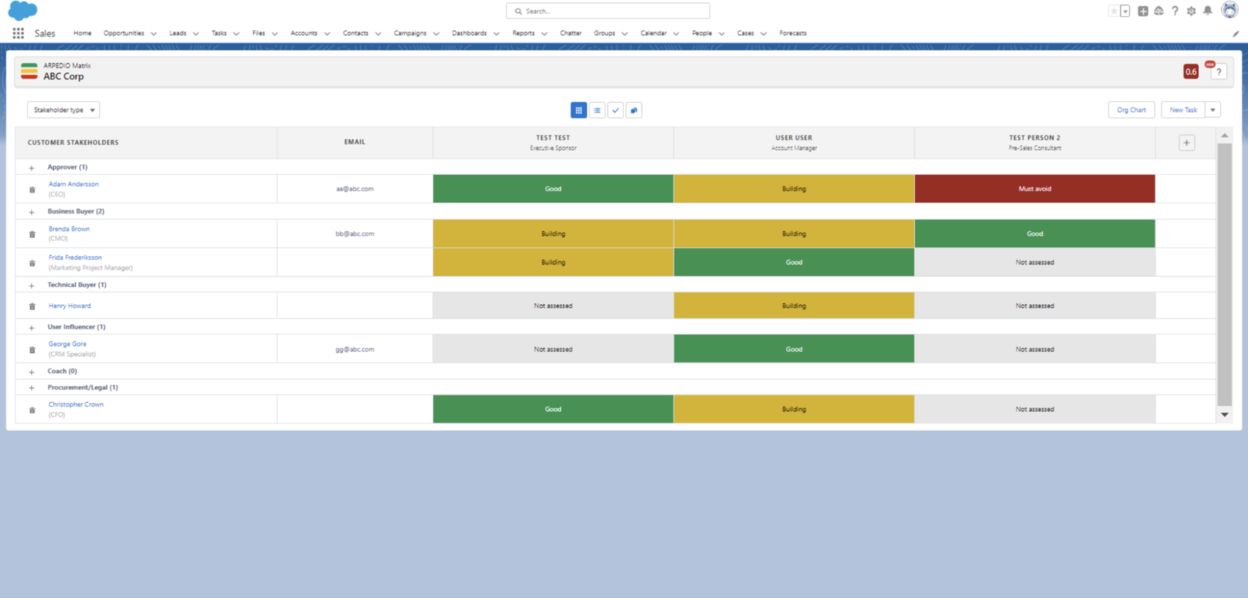Open the Salesforce help question mark
This screenshot has height=598, width=1248.
1175,11
